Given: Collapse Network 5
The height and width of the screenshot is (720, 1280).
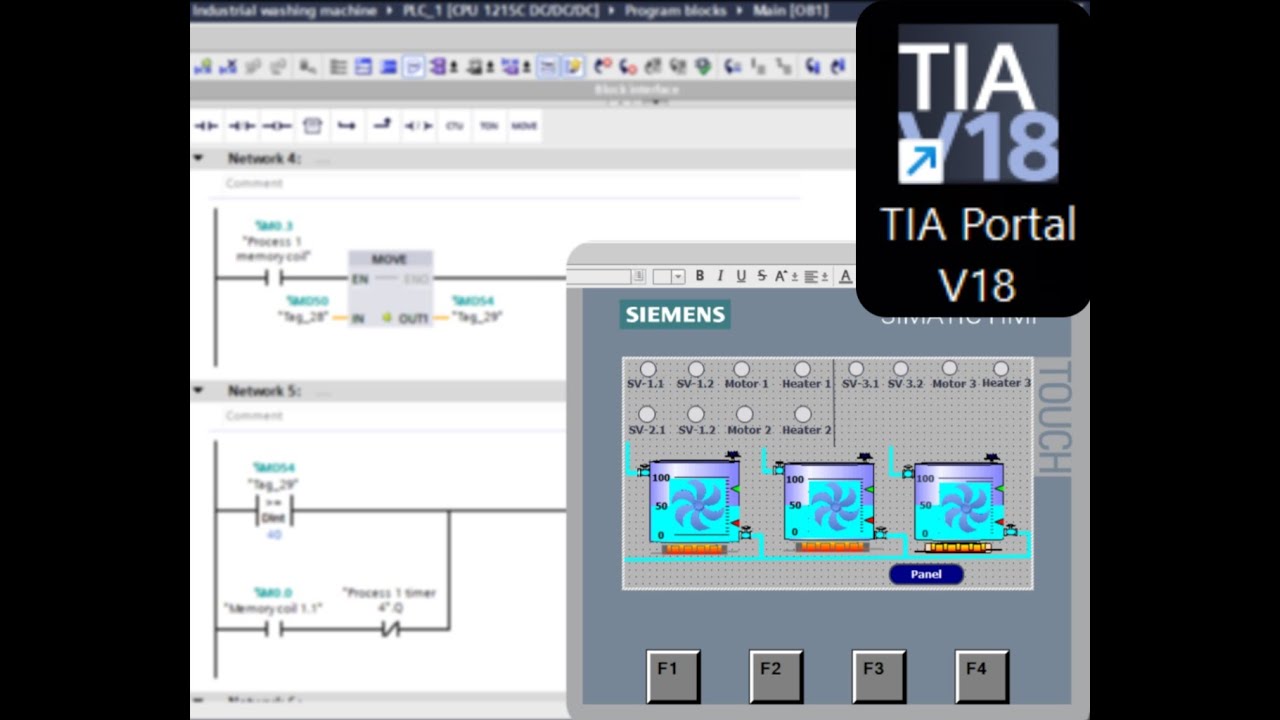Looking at the screenshot, I should [198, 390].
